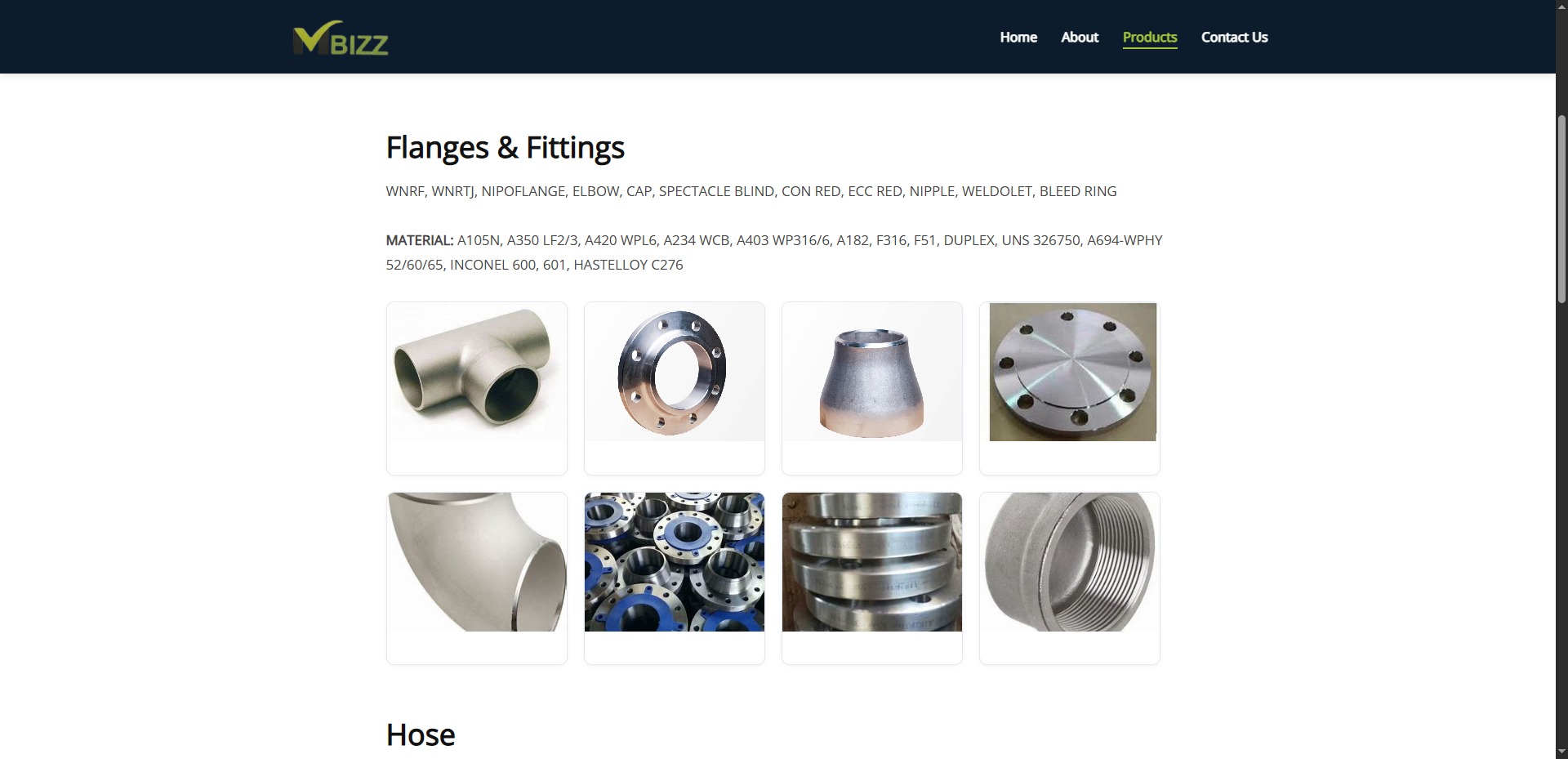
Task: Click the scrollbar down arrow
Action: [1561, 752]
